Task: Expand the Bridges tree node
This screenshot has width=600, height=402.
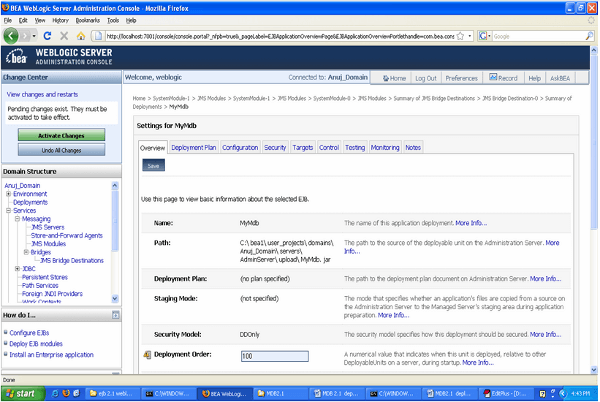Action: tap(26, 252)
